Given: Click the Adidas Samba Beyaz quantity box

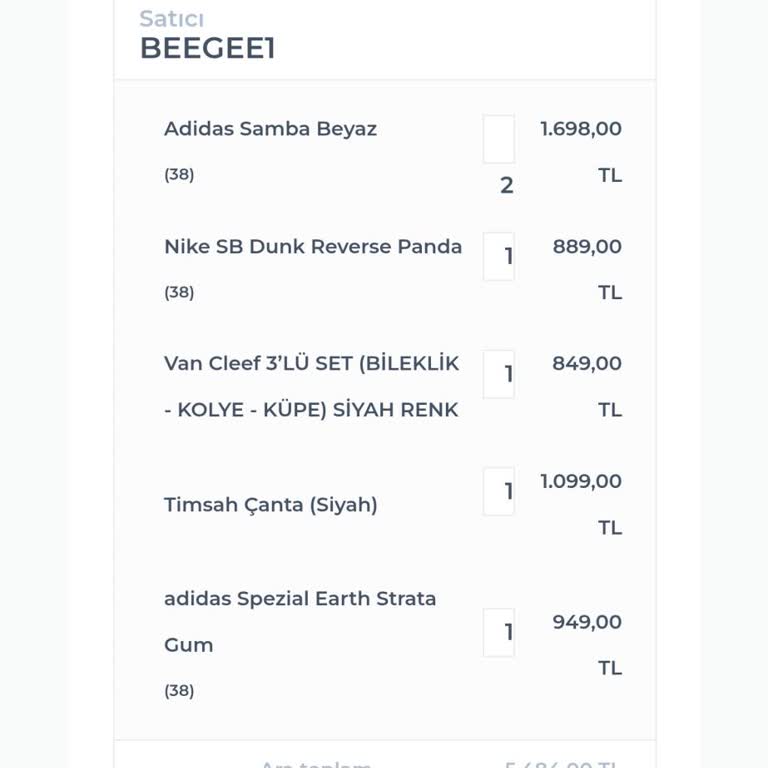Looking at the screenshot, I should coord(499,140).
